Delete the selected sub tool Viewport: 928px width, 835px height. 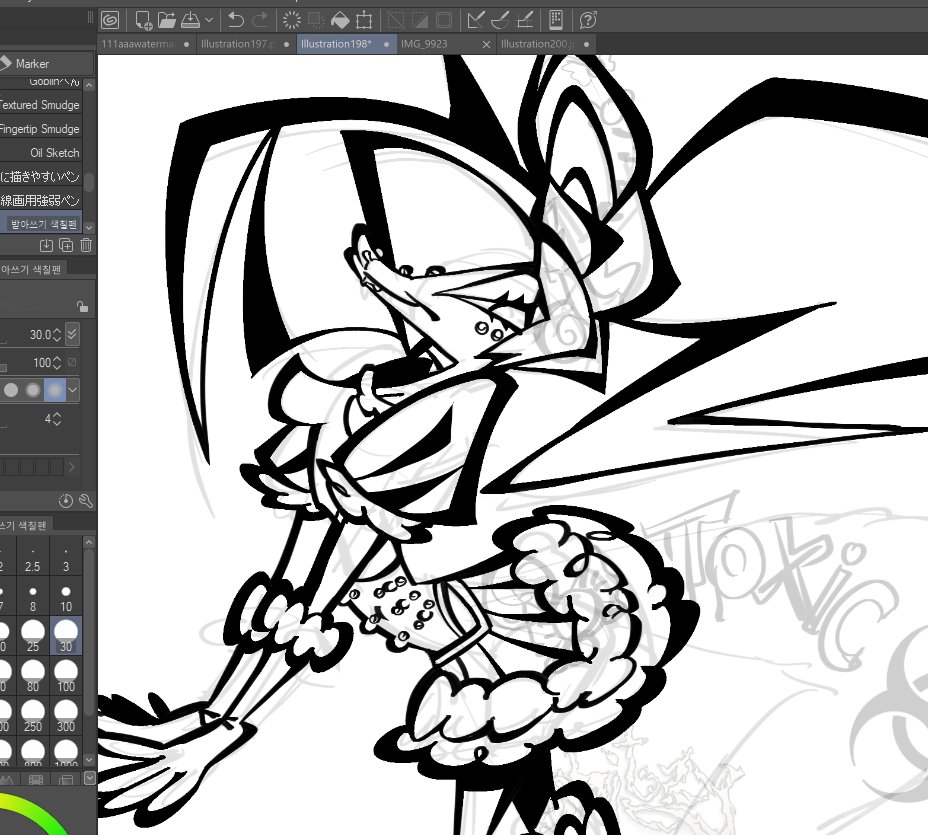[86, 245]
